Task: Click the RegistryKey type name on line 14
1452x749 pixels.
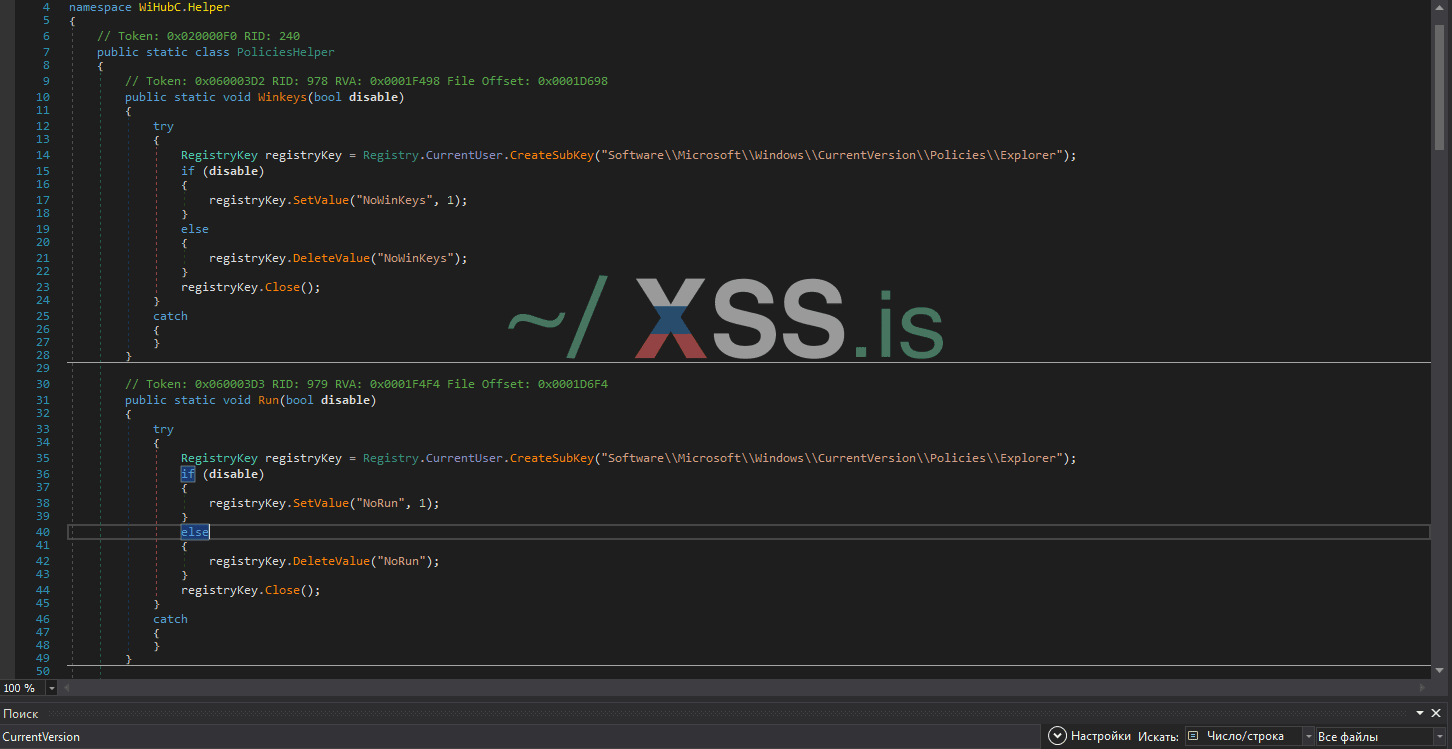Action: (219, 155)
